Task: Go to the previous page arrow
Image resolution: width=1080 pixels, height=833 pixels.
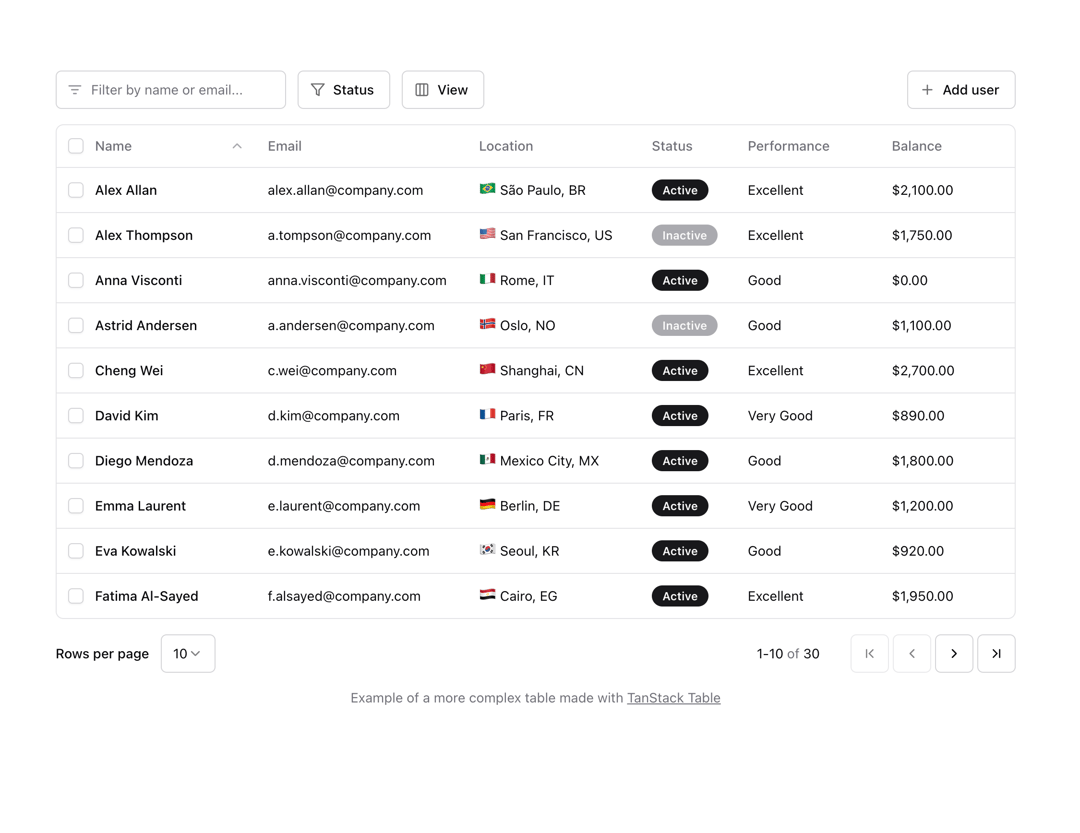Action: coord(912,653)
